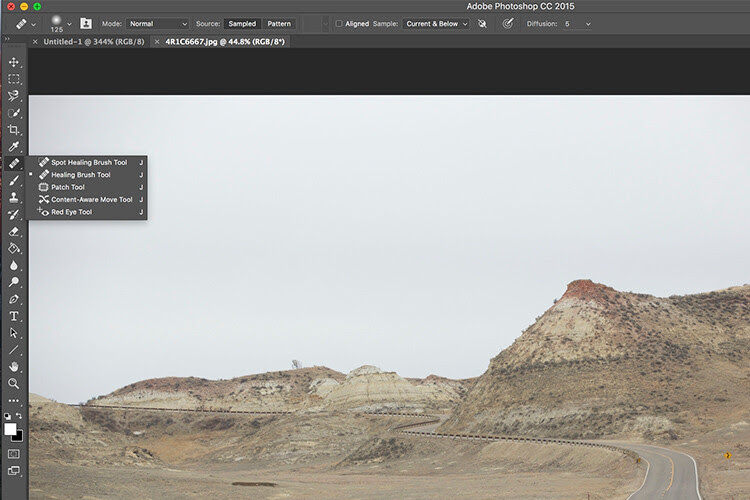750x500 pixels.
Task: Select the Line tool
Action: point(13,350)
